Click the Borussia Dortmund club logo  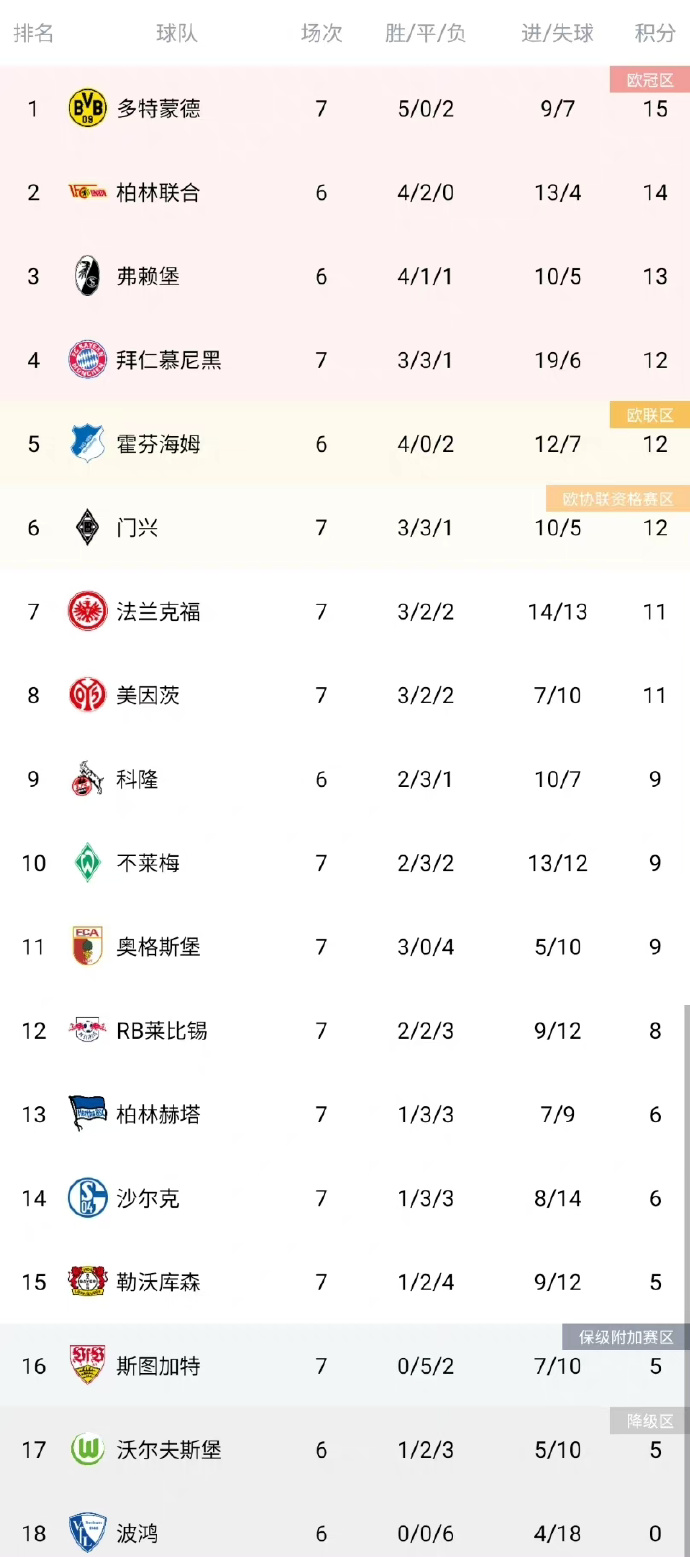pos(87,108)
